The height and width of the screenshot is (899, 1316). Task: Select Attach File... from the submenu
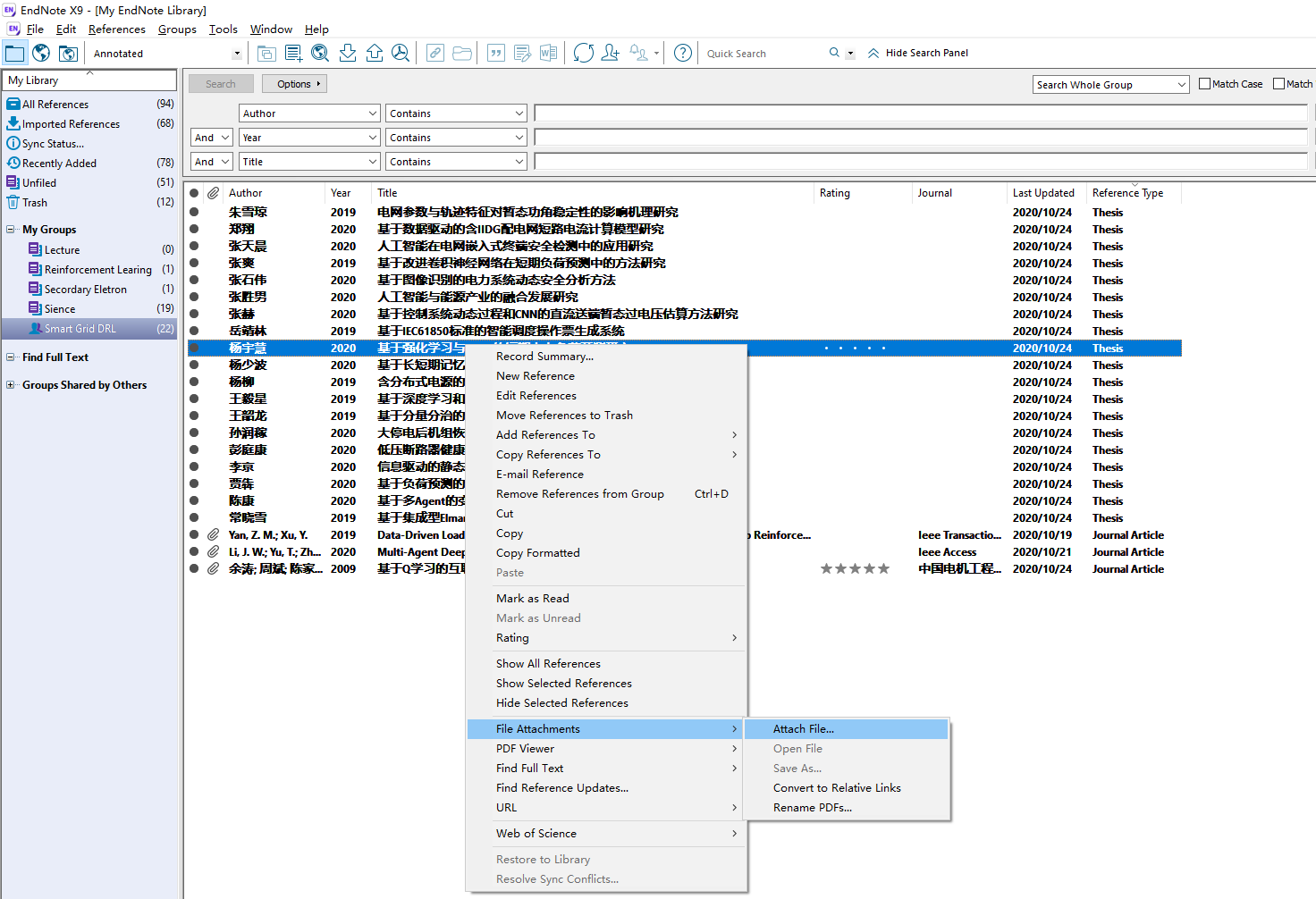click(x=847, y=729)
